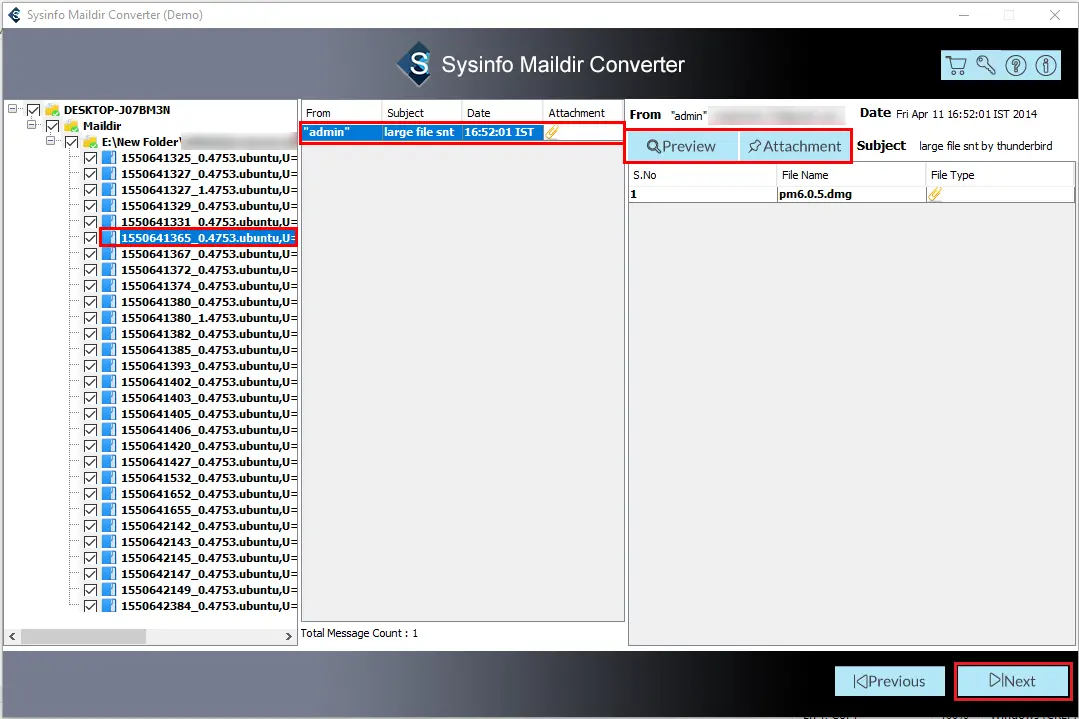Select the pm6.0.5.dmg attachment row
Screen dimensions: 1079x719
click(851, 194)
